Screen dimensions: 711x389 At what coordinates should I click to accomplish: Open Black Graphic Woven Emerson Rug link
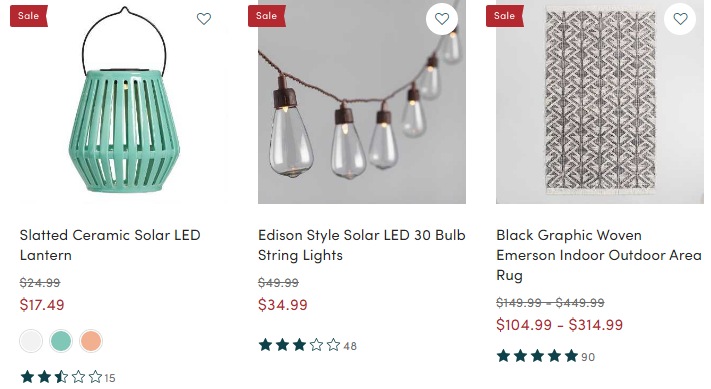tap(599, 255)
